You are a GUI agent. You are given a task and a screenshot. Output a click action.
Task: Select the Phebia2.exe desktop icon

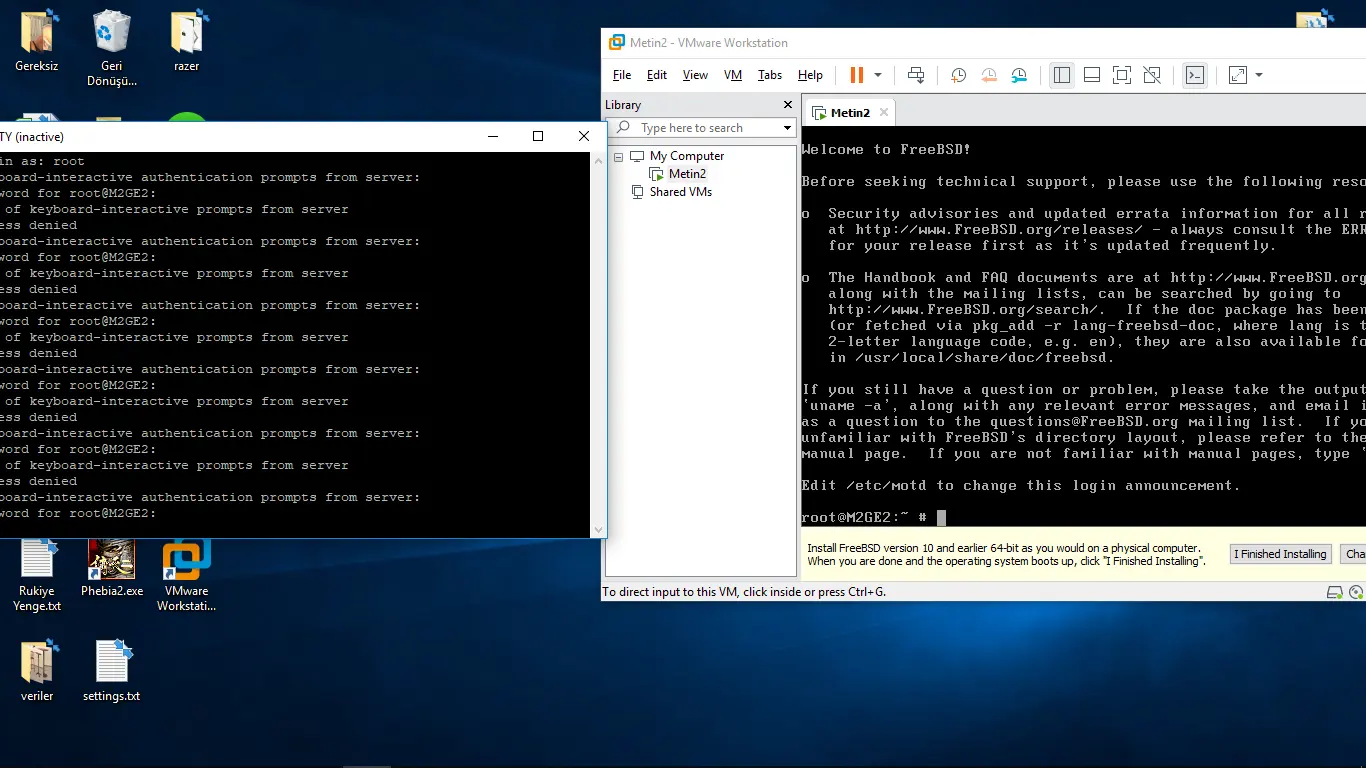click(112, 567)
